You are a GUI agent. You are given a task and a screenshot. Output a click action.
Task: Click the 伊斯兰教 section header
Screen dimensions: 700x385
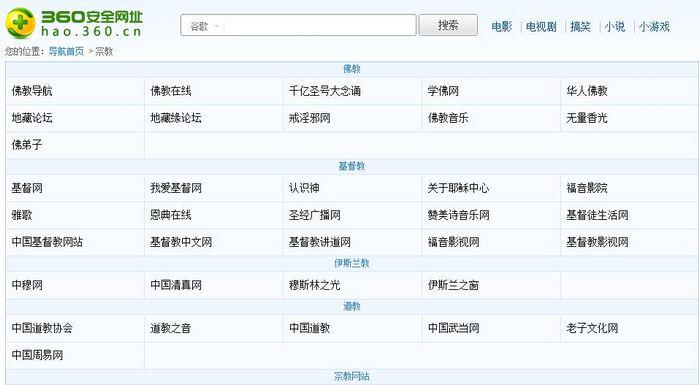coord(351,263)
